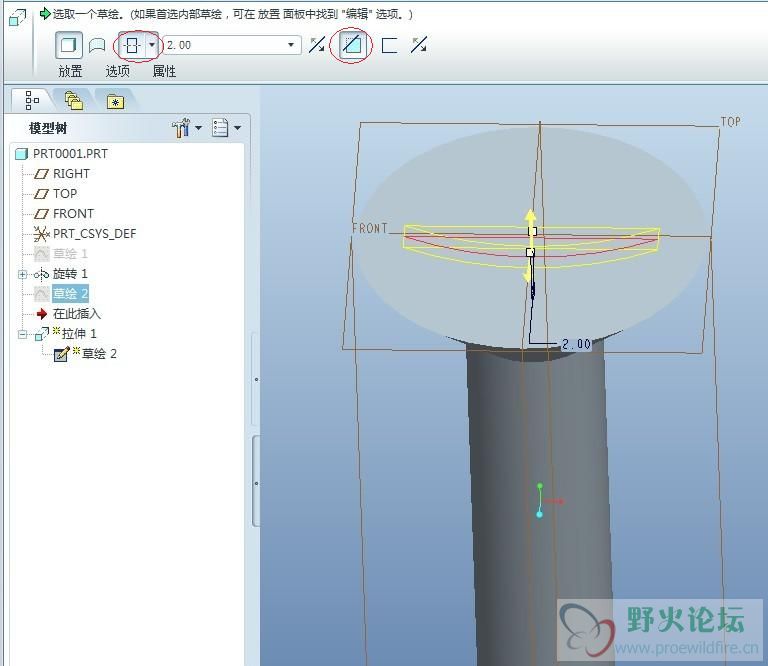Flip the extrude depth direction

(317, 45)
